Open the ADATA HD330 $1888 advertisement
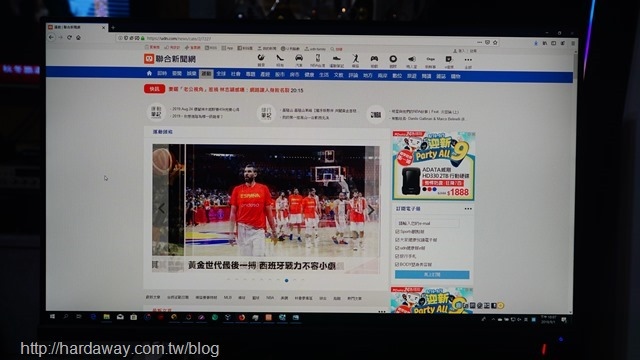The width and height of the screenshot is (640, 360). point(433,165)
